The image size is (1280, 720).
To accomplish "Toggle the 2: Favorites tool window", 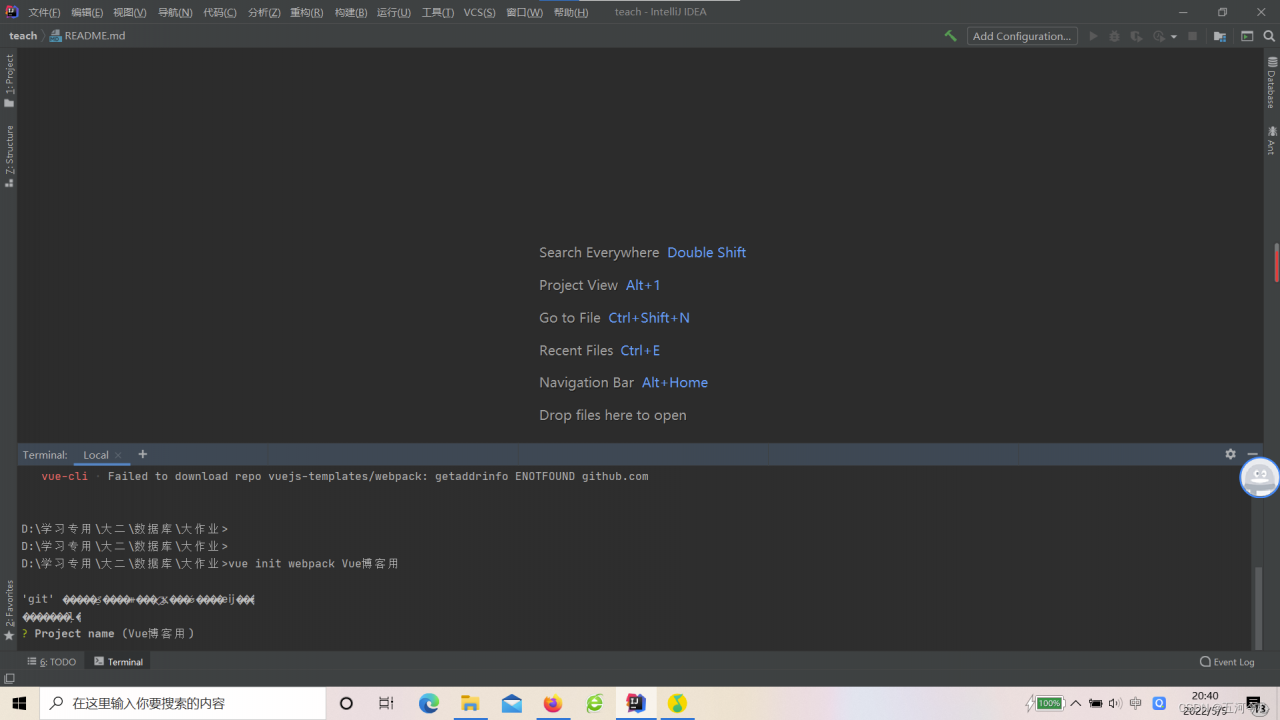I will point(9,610).
